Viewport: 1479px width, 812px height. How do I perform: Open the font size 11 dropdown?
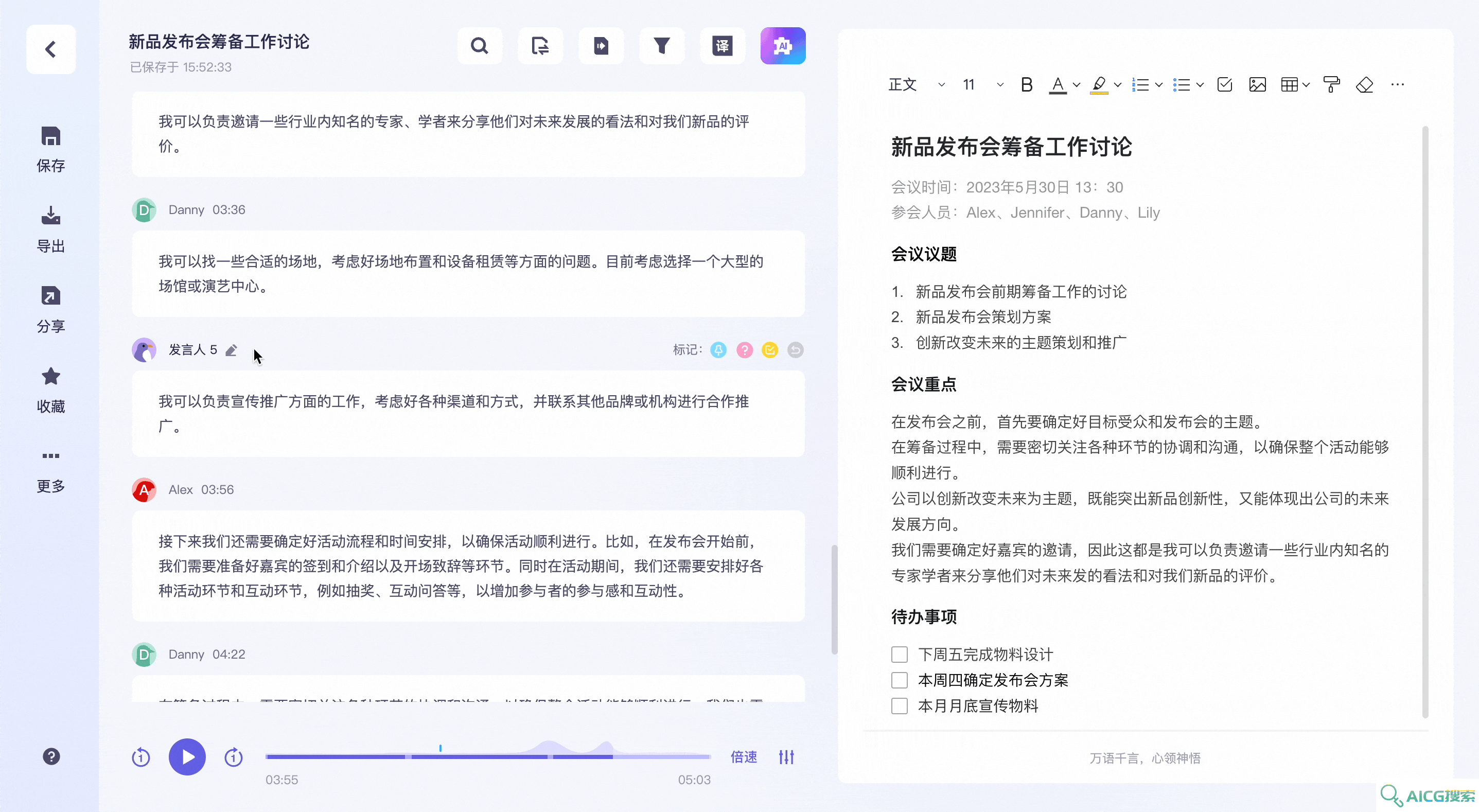point(983,85)
